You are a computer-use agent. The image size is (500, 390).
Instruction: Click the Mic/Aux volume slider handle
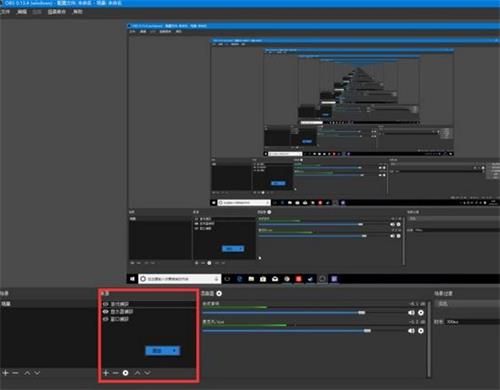[x=367, y=331]
